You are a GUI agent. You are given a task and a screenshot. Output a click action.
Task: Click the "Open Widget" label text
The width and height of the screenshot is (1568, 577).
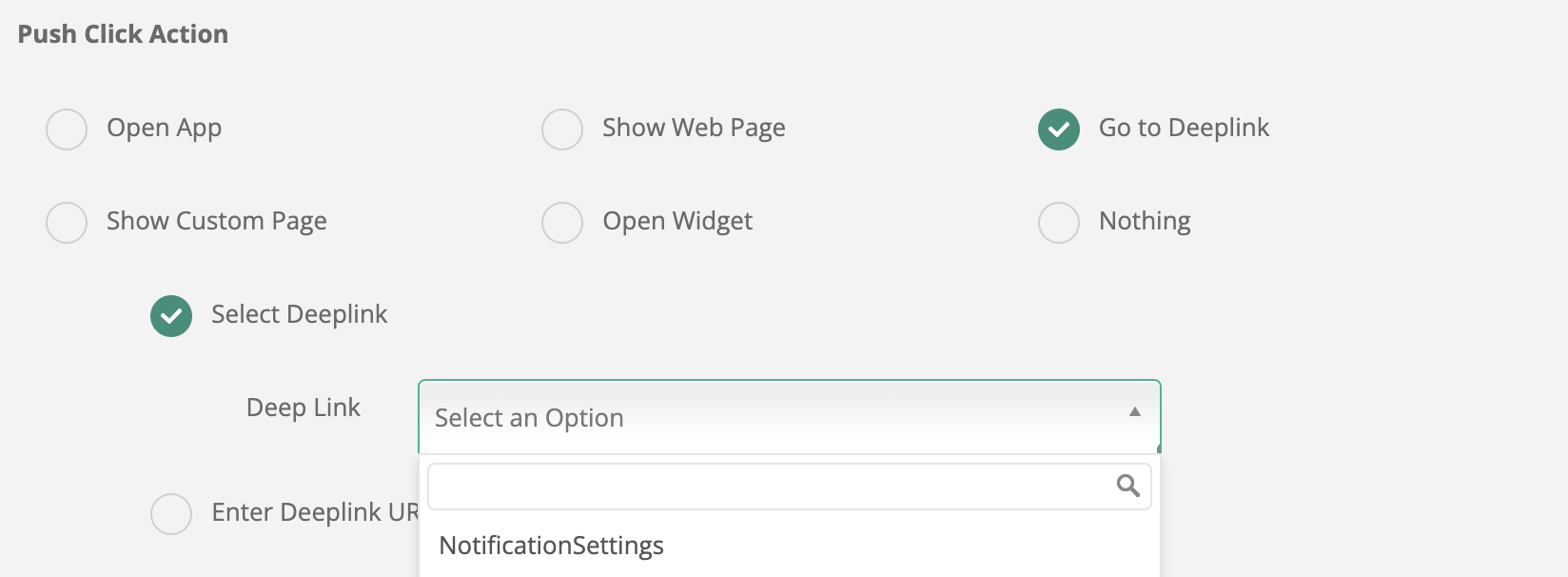[x=677, y=221]
